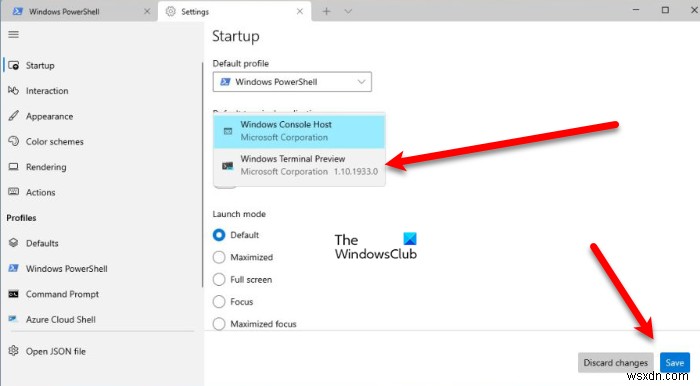This screenshot has height=386, width=700.
Task: Select Full screen launch mode
Action: 219,279
